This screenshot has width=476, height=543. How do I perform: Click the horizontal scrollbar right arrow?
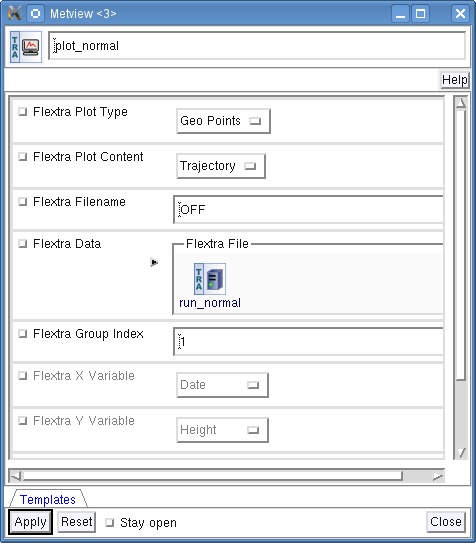438,477
